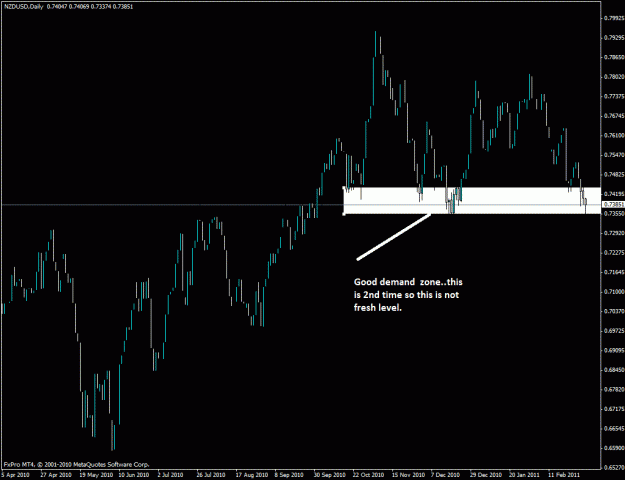Click the 0.78650 price axis label
Screen dimensions: 625x480
(615, 57)
